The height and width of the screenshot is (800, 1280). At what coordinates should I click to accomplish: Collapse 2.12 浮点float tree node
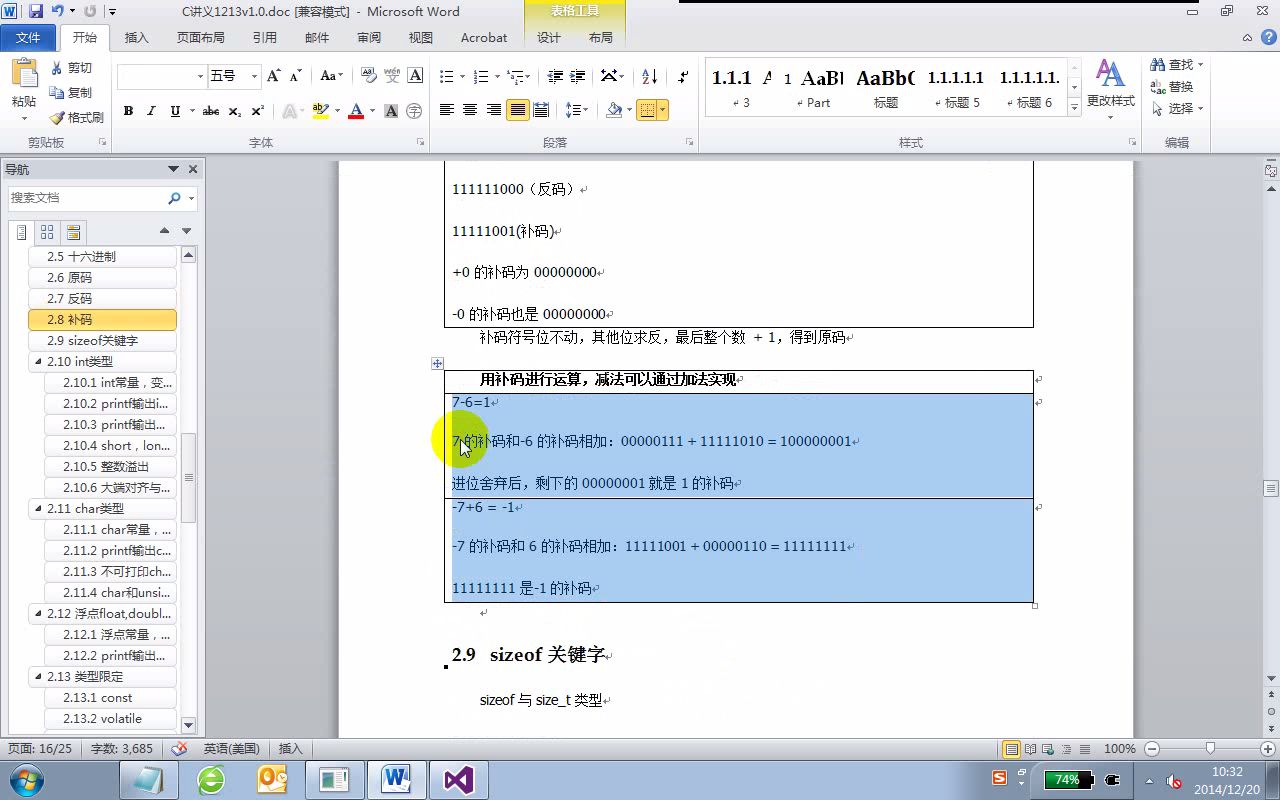pos(38,614)
